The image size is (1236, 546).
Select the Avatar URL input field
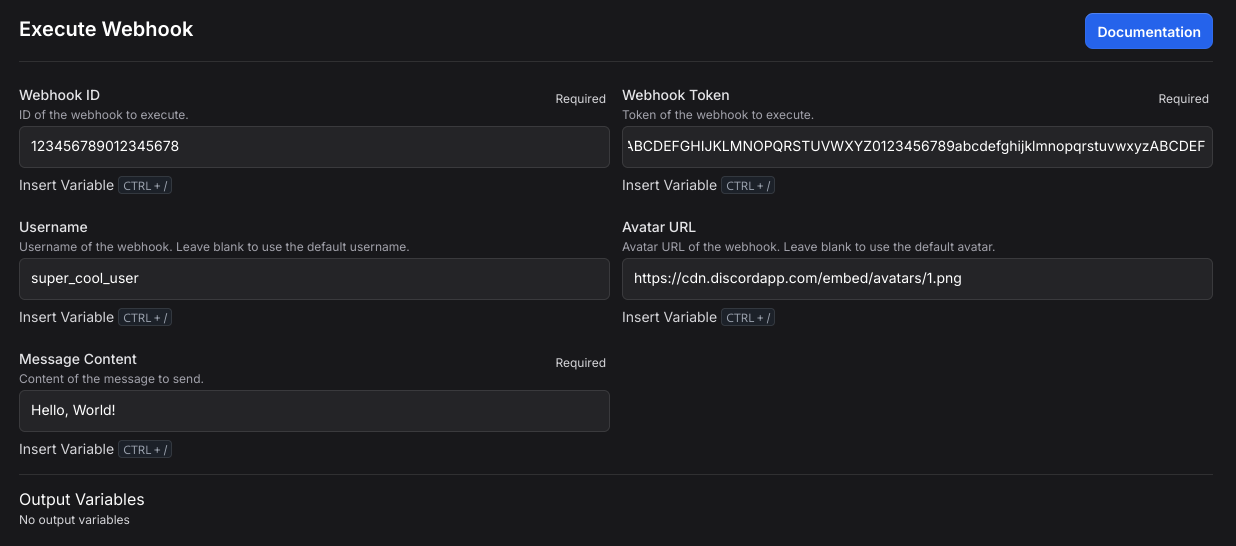click(917, 278)
